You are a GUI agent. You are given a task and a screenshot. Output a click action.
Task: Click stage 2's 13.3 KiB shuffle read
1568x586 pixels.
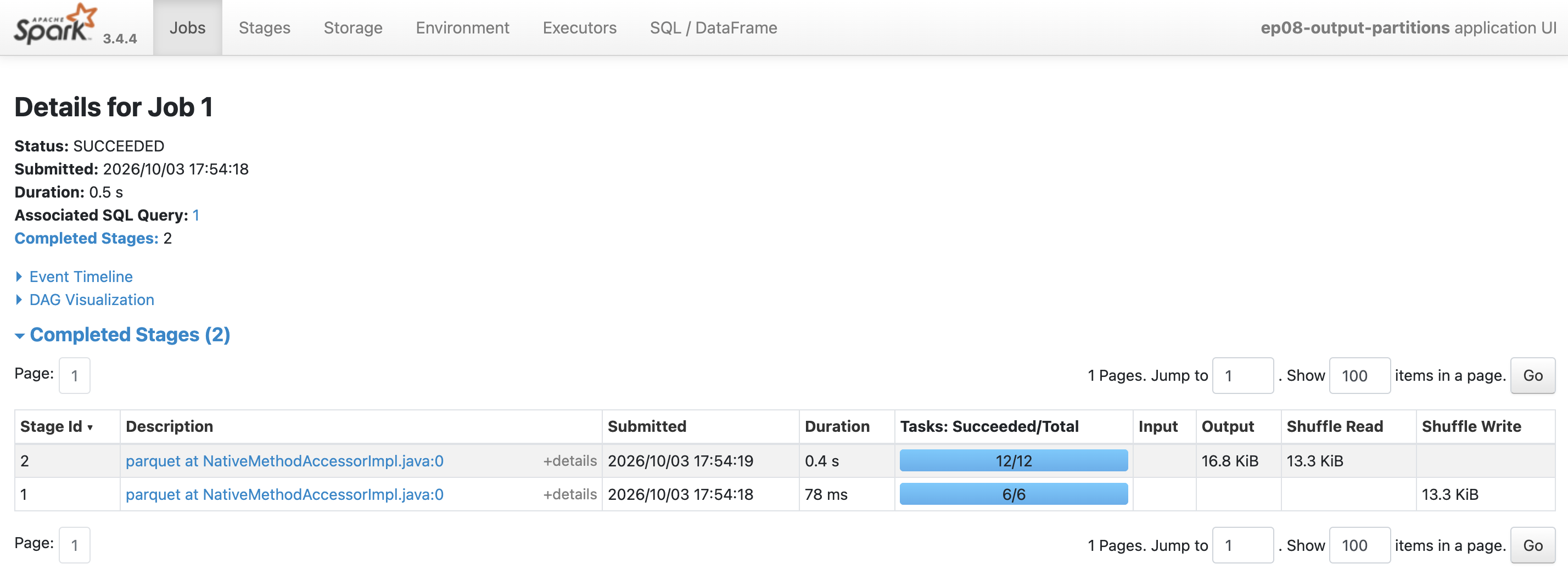(1315, 461)
